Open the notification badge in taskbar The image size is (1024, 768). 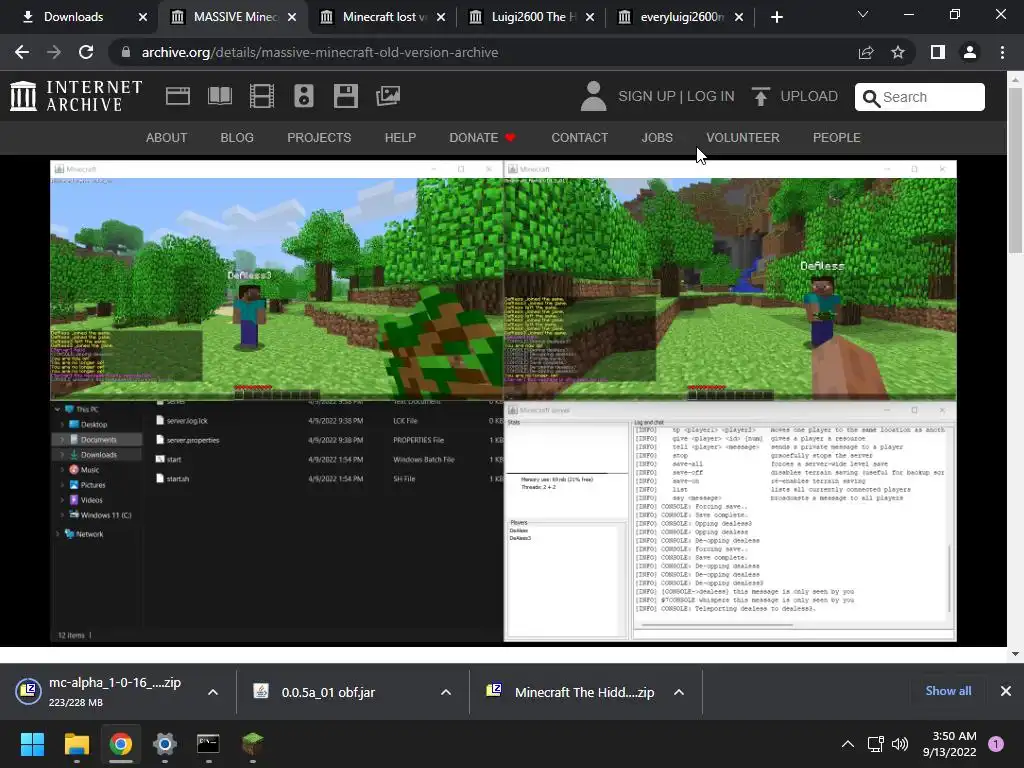tap(996, 744)
